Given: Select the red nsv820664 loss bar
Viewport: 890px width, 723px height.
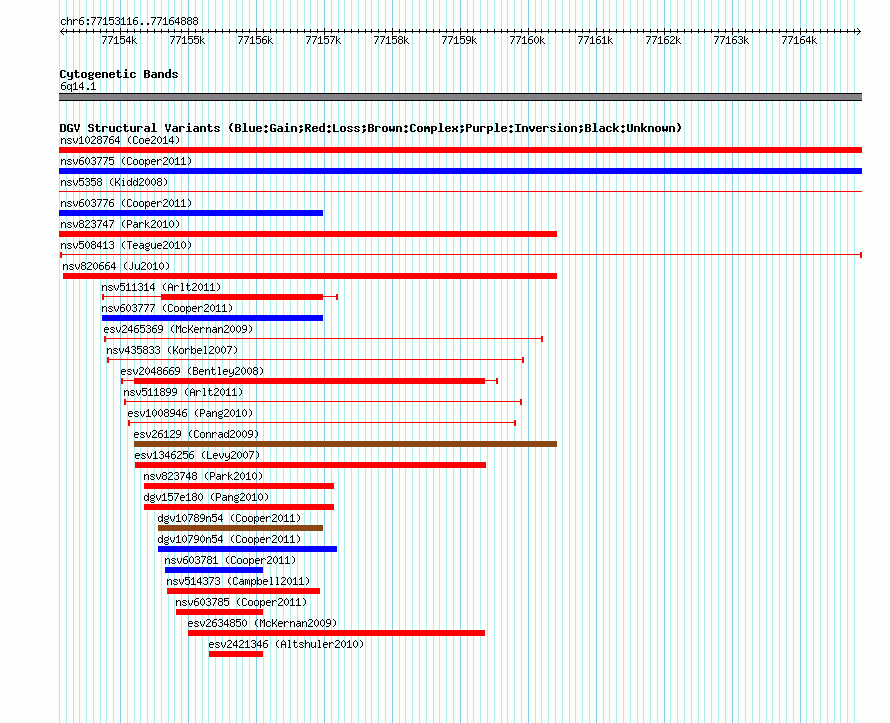Looking at the screenshot, I should (x=309, y=276).
